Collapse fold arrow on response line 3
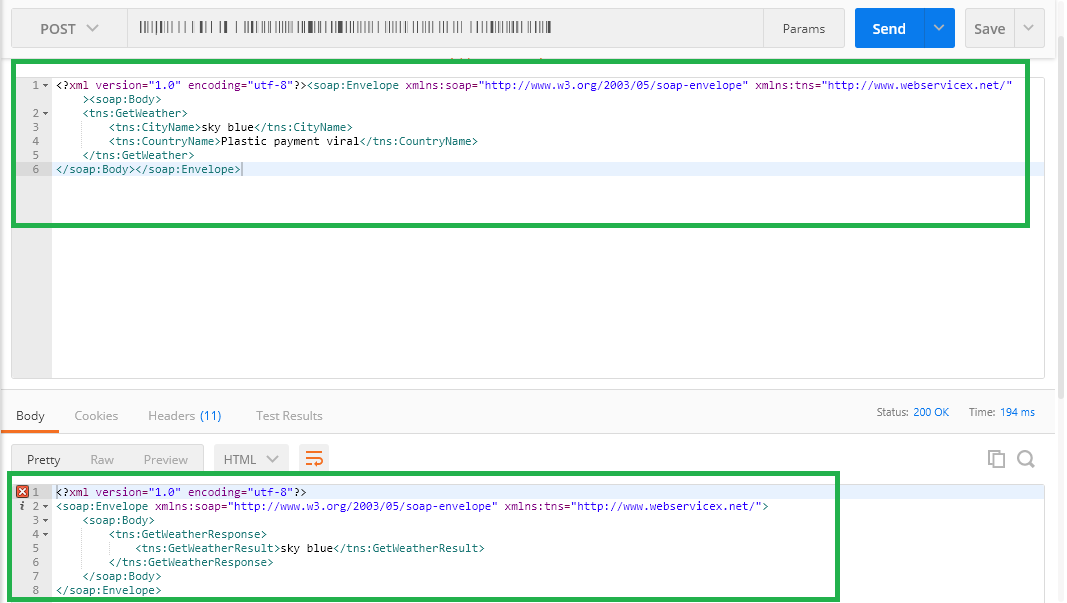The image size is (1067, 603). [46, 521]
